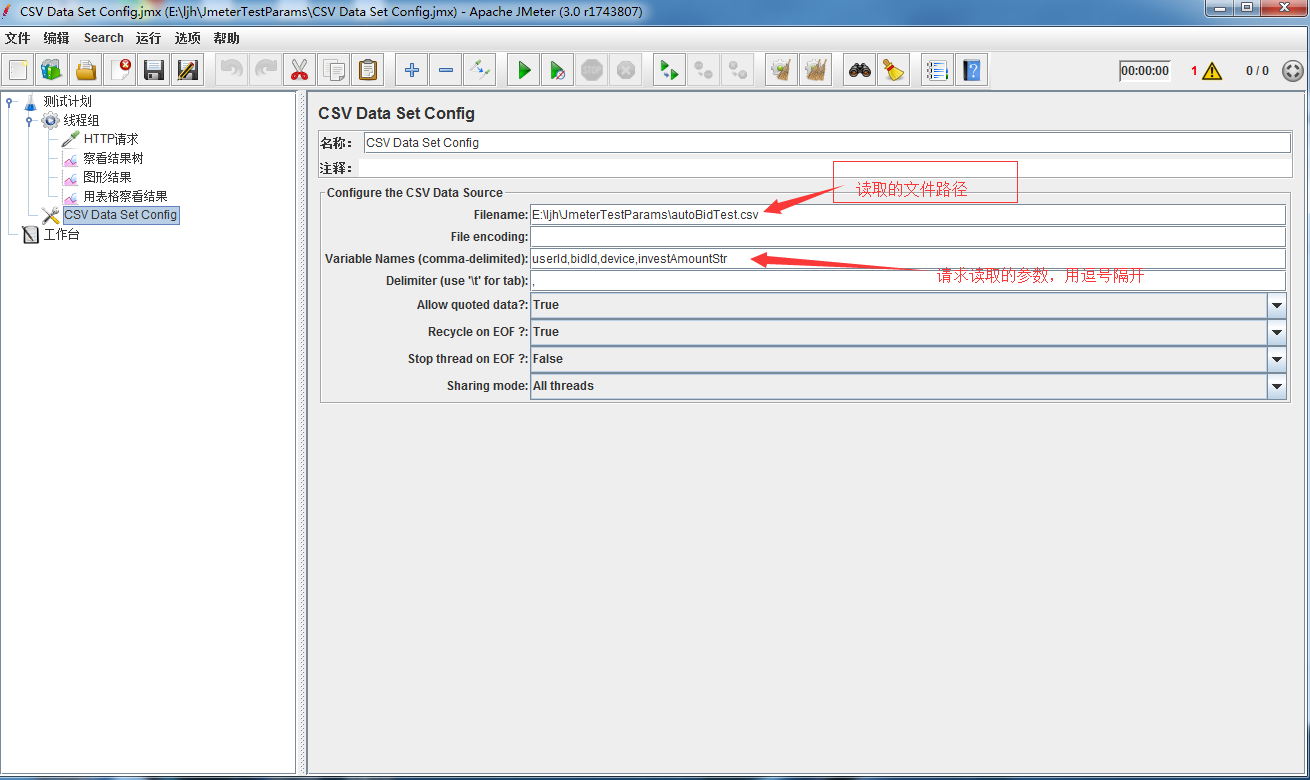The width and height of the screenshot is (1310, 780).
Task: Open the Search menu
Action: (104, 38)
